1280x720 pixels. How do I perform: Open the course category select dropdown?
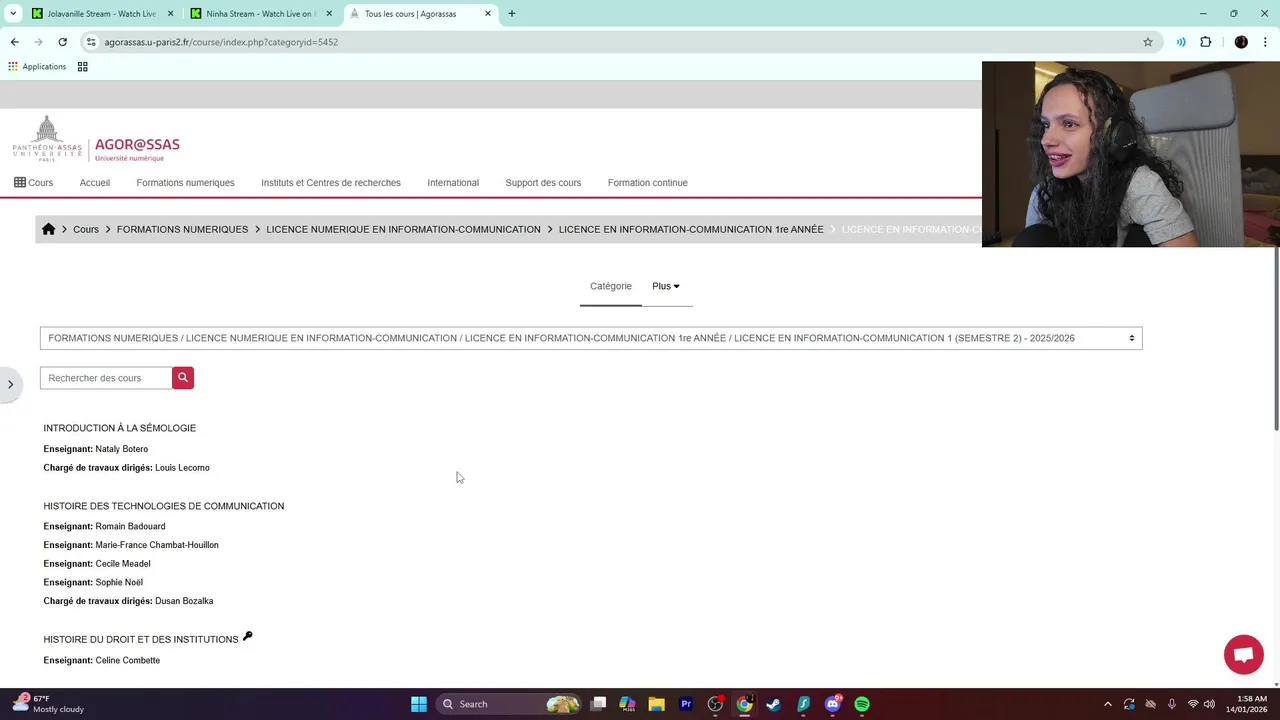pyautogui.click(x=591, y=338)
